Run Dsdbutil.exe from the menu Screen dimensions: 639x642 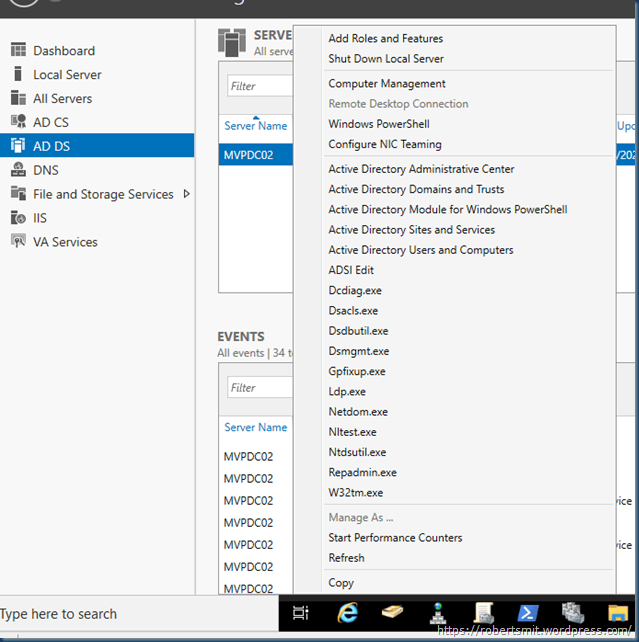358,331
